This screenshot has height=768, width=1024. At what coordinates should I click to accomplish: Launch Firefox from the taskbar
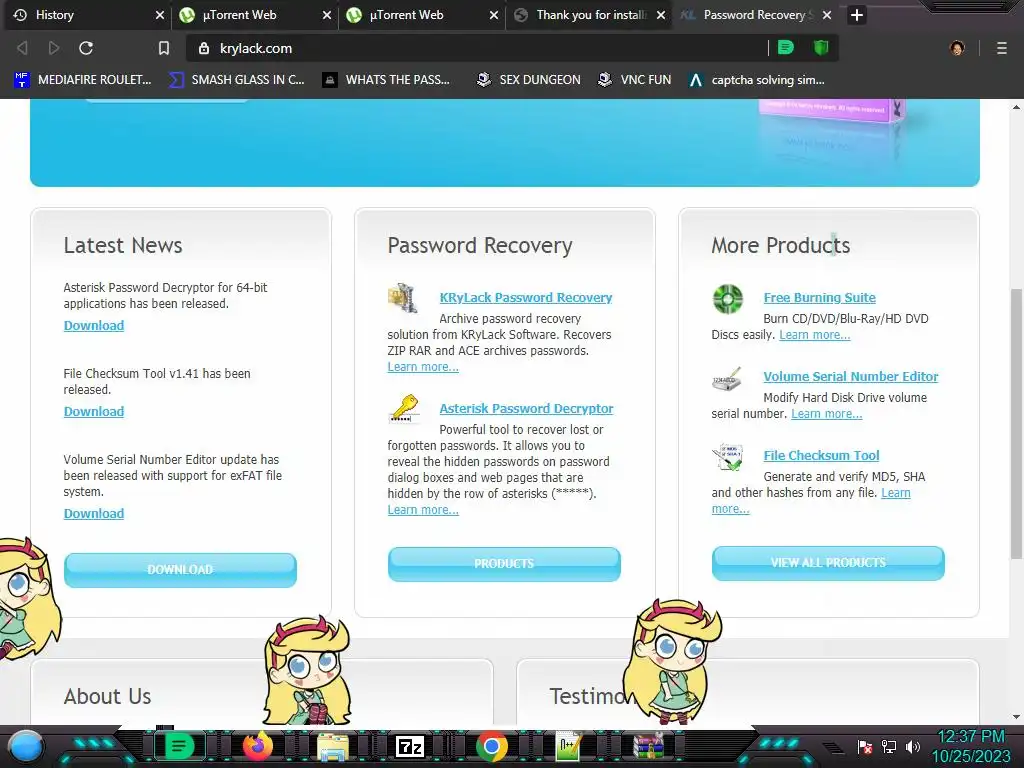259,746
